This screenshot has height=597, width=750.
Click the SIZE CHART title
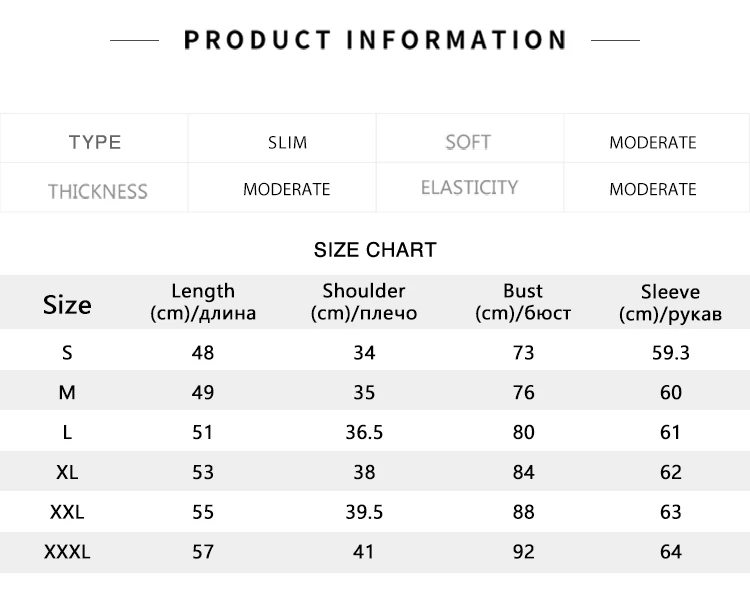pyautogui.click(x=375, y=250)
